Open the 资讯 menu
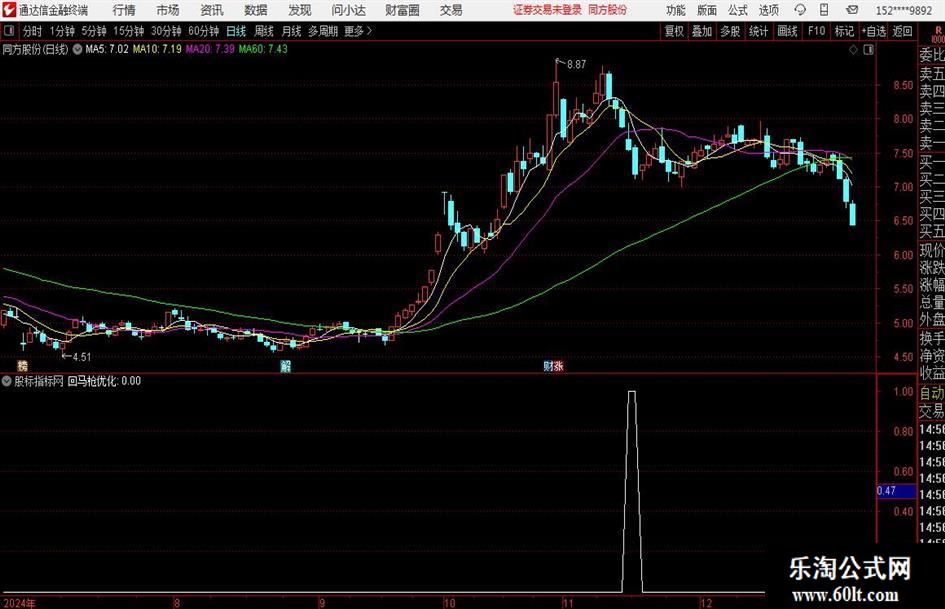Viewport: 945px width, 609px height. (x=212, y=10)
